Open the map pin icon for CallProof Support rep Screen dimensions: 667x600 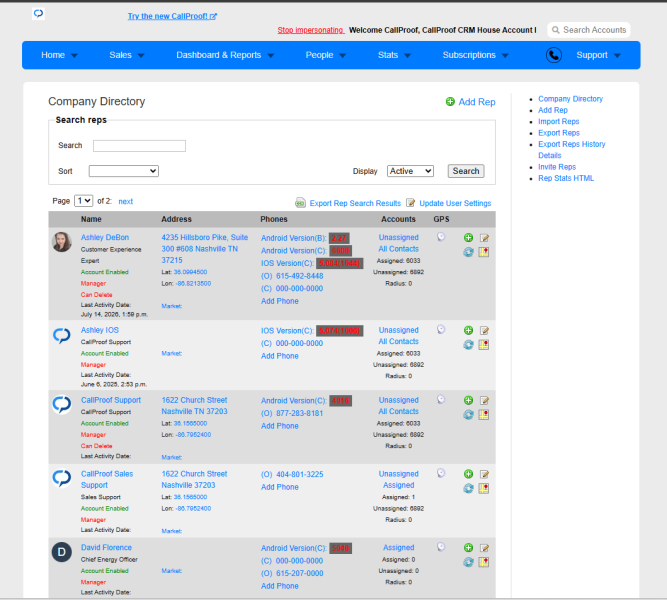tap(484, 415)
